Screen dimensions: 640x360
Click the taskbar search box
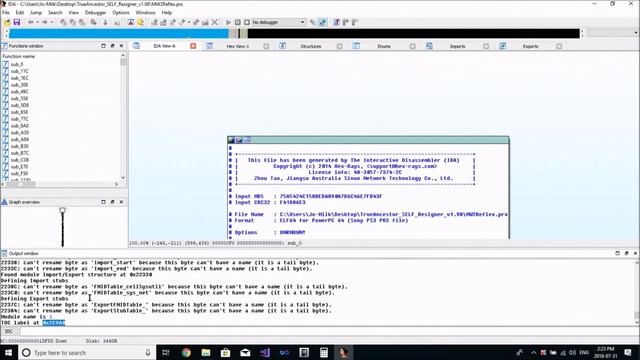(87, 352)
